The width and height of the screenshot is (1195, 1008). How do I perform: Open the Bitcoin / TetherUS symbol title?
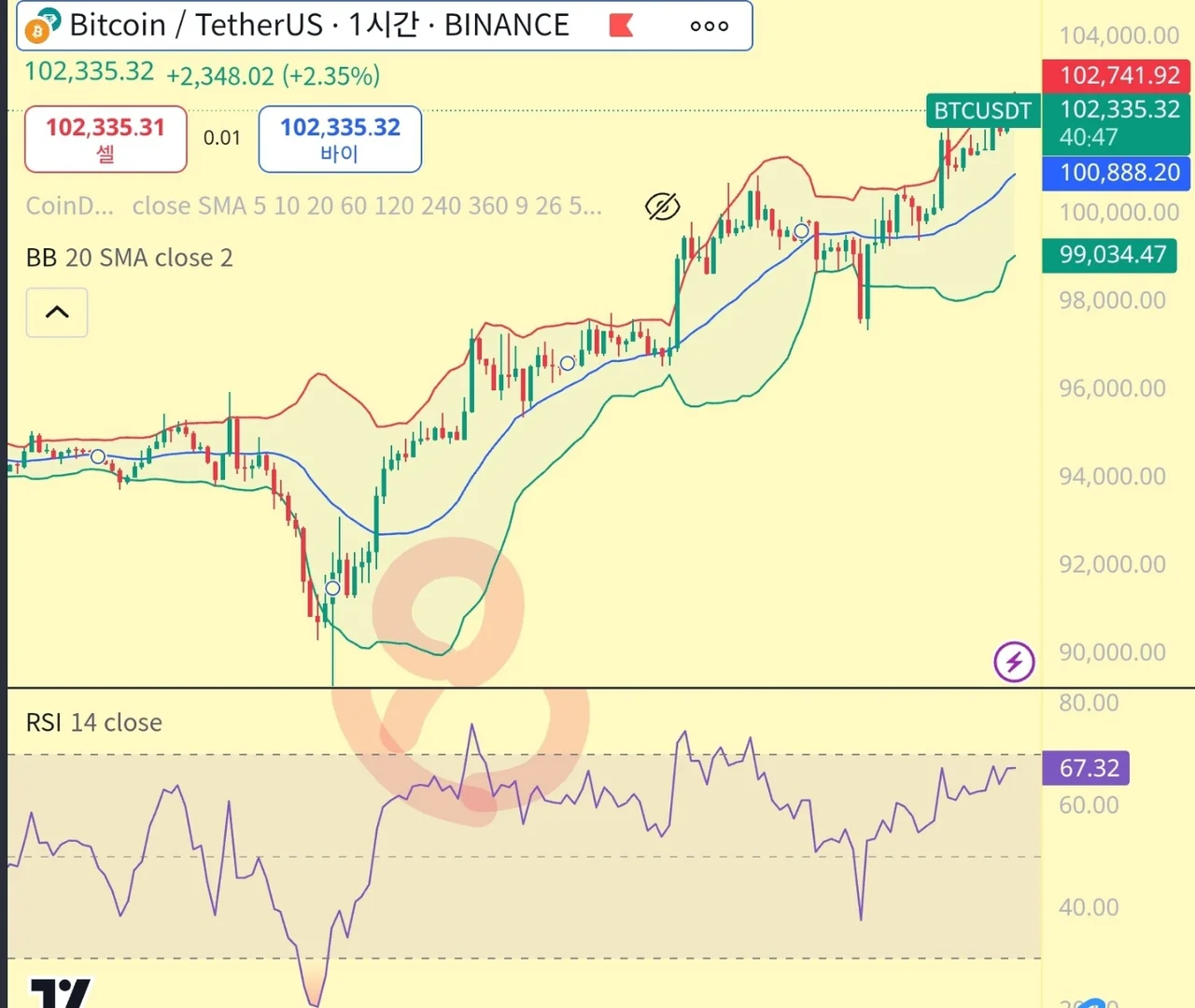coord(319,25)
